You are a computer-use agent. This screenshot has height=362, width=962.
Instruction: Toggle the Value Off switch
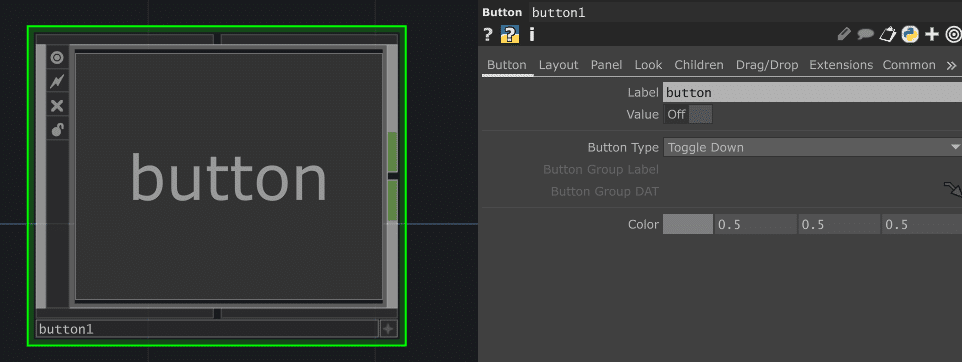(688, 115)
